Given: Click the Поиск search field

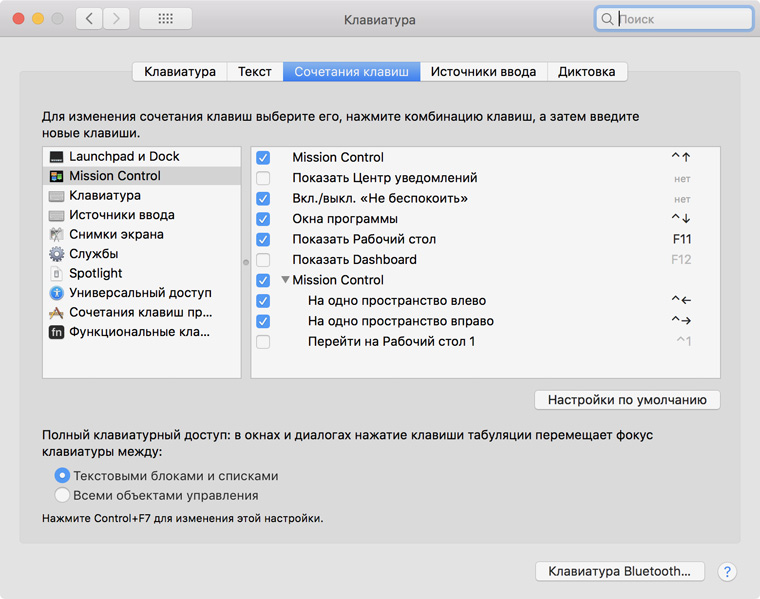Looking at the screenshot, I should click(682, 19).
